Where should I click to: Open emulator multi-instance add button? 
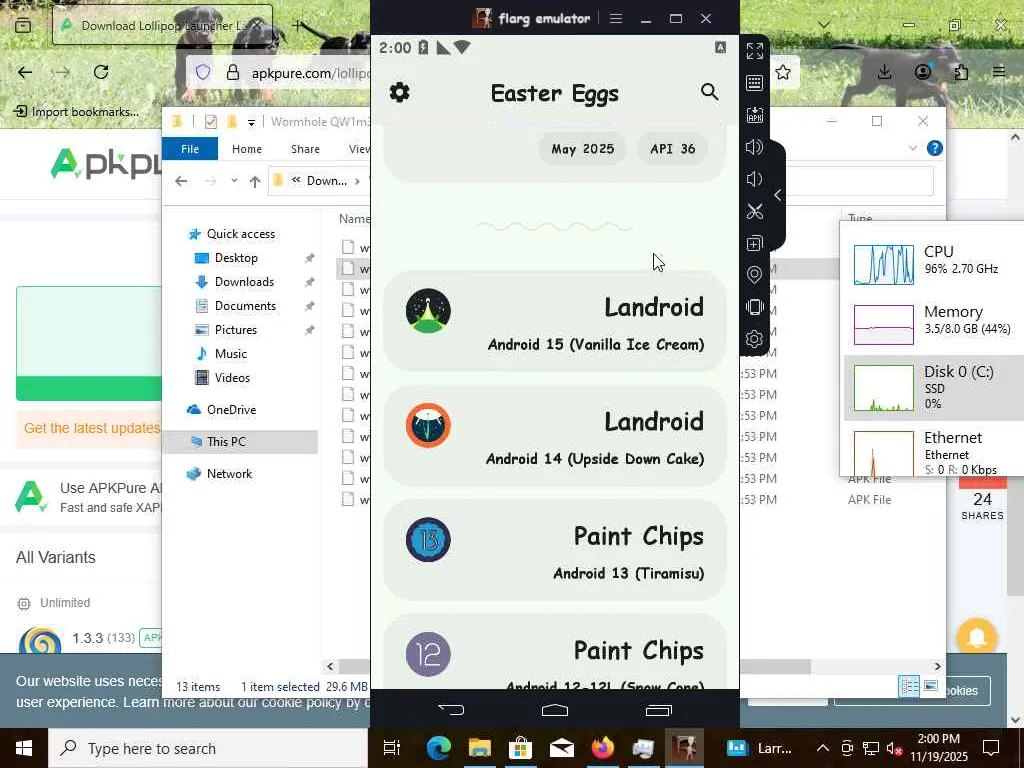[754, 244]
